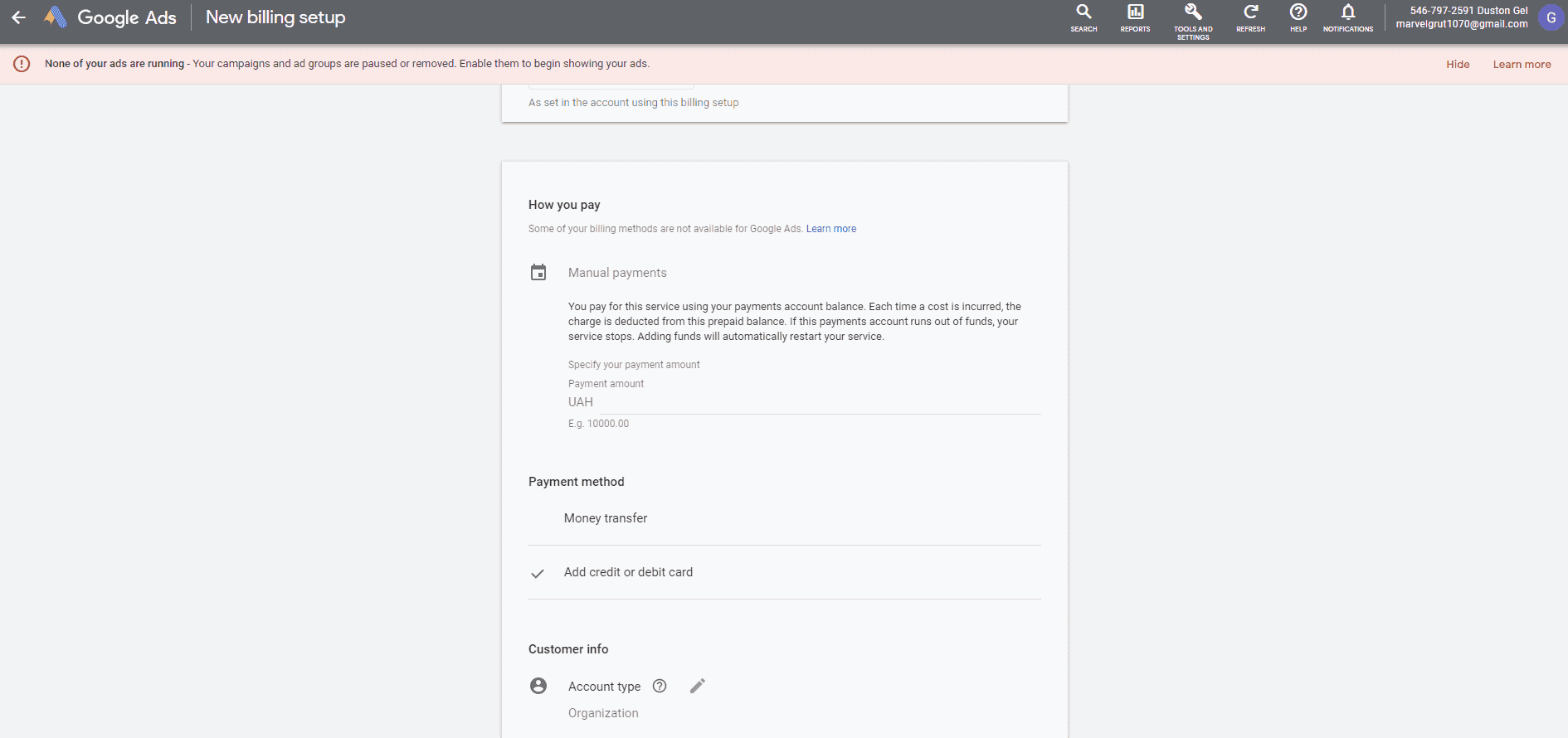1568x738 pixels.
Task: Click the How you pay heading
Action: (564, 205)
